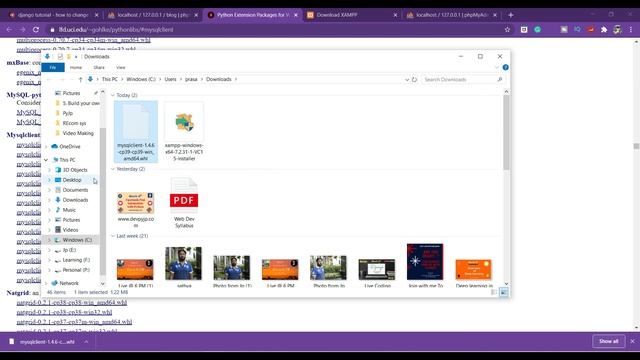Collapse the Today (2) group

click(113, 95)
